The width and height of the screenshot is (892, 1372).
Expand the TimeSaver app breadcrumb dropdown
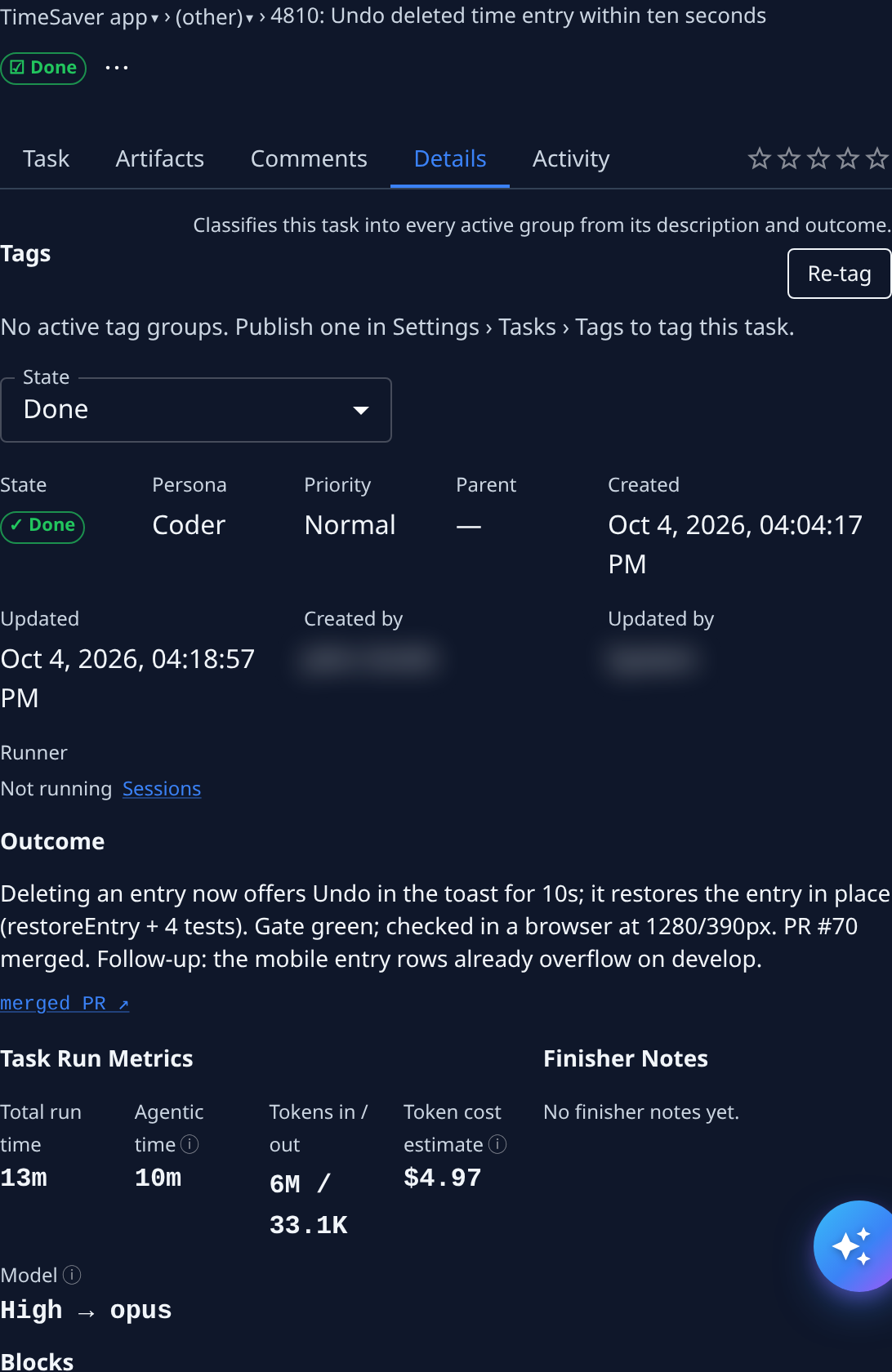[79, 16]
